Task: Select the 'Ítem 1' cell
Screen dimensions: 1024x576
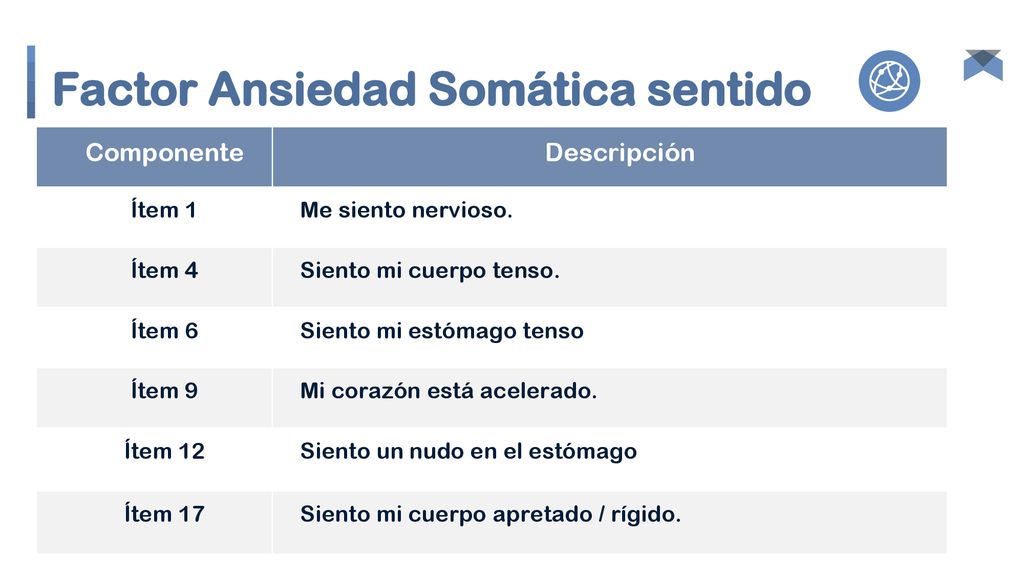Action: pos(154,217)
